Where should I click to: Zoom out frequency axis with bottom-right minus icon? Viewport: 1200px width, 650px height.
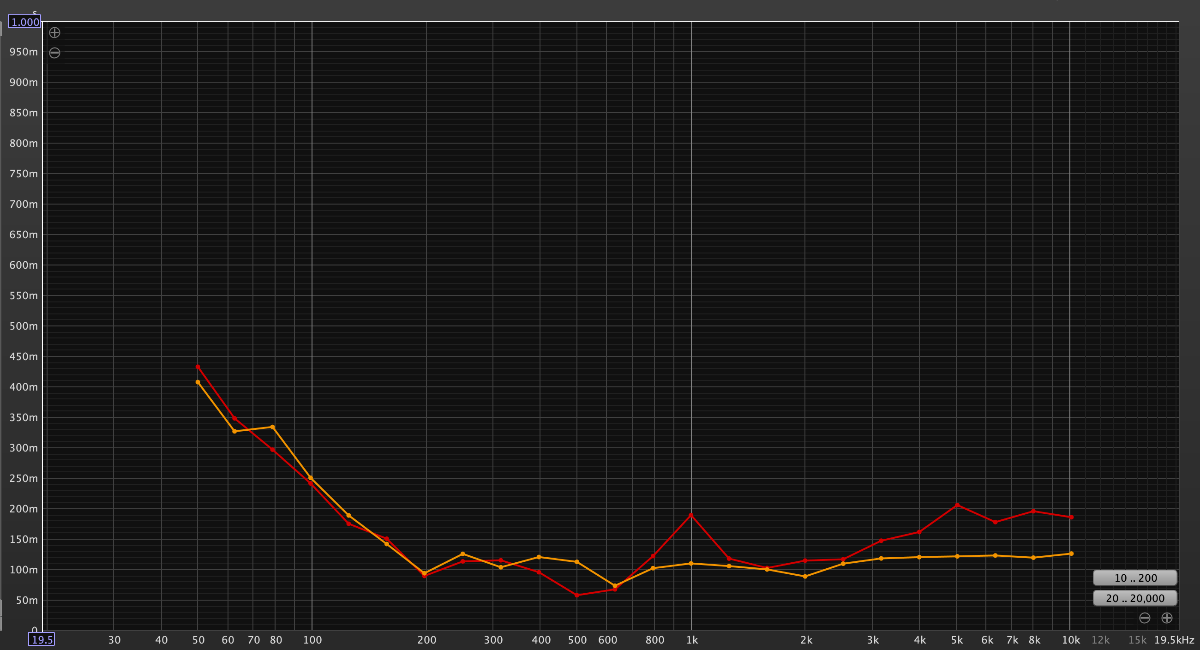coord(1144,618)
